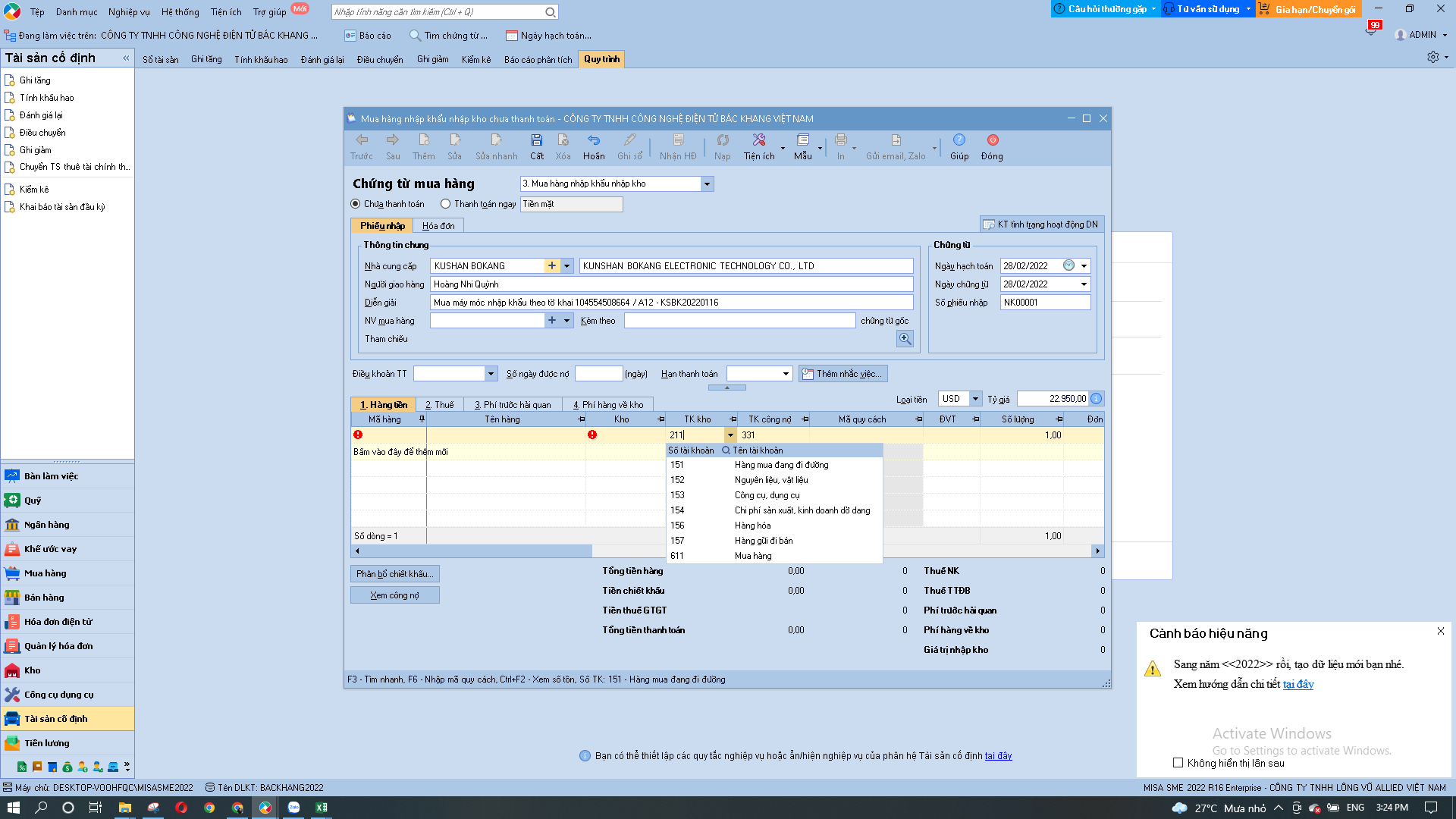The width and height of the screenshot is (1456, 819).
Task: Click the magnifier reference search icon
Action: pyautogui.click(x=905, y=339)
